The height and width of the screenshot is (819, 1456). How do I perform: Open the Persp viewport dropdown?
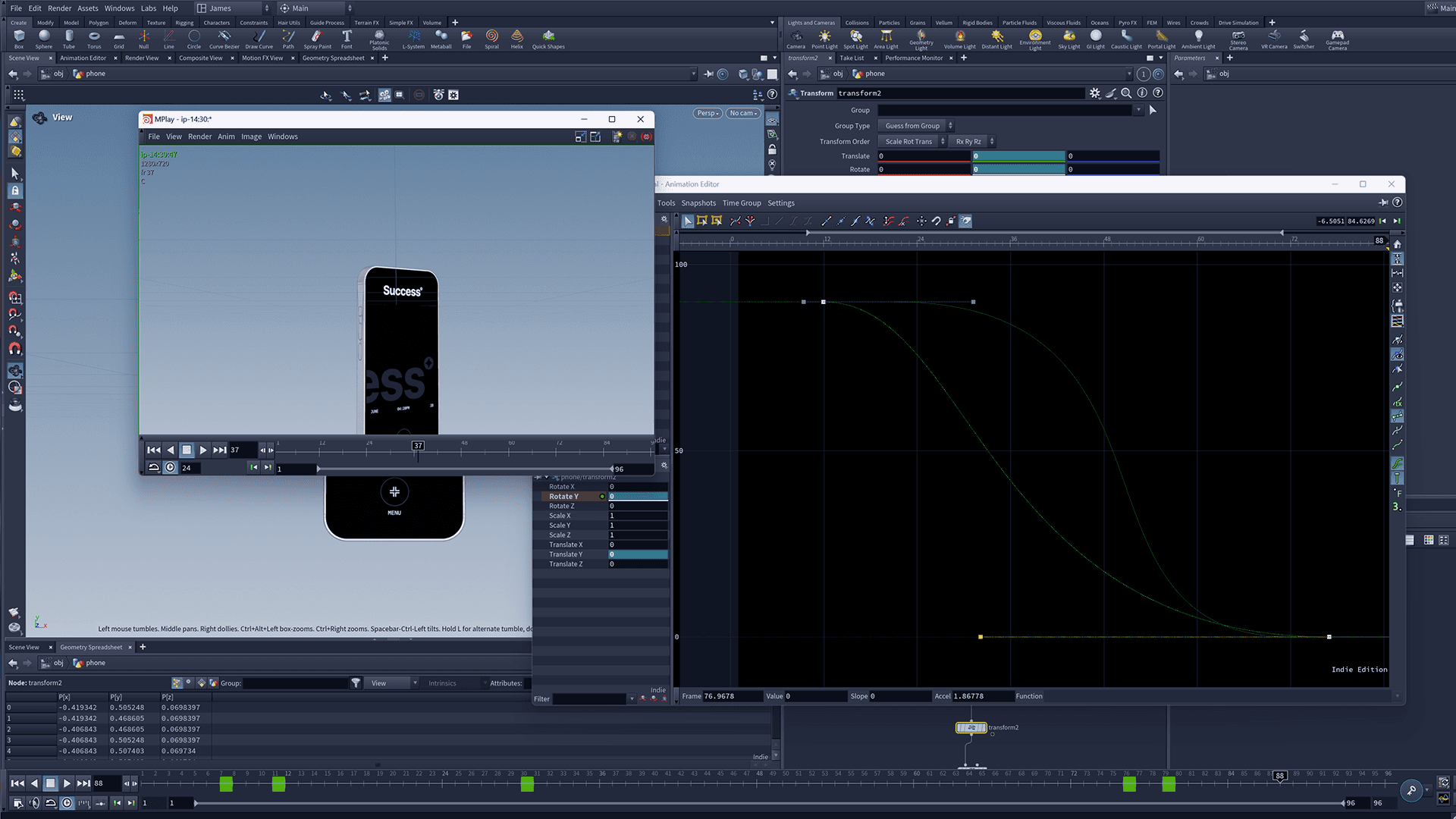[x=707, y=113]
